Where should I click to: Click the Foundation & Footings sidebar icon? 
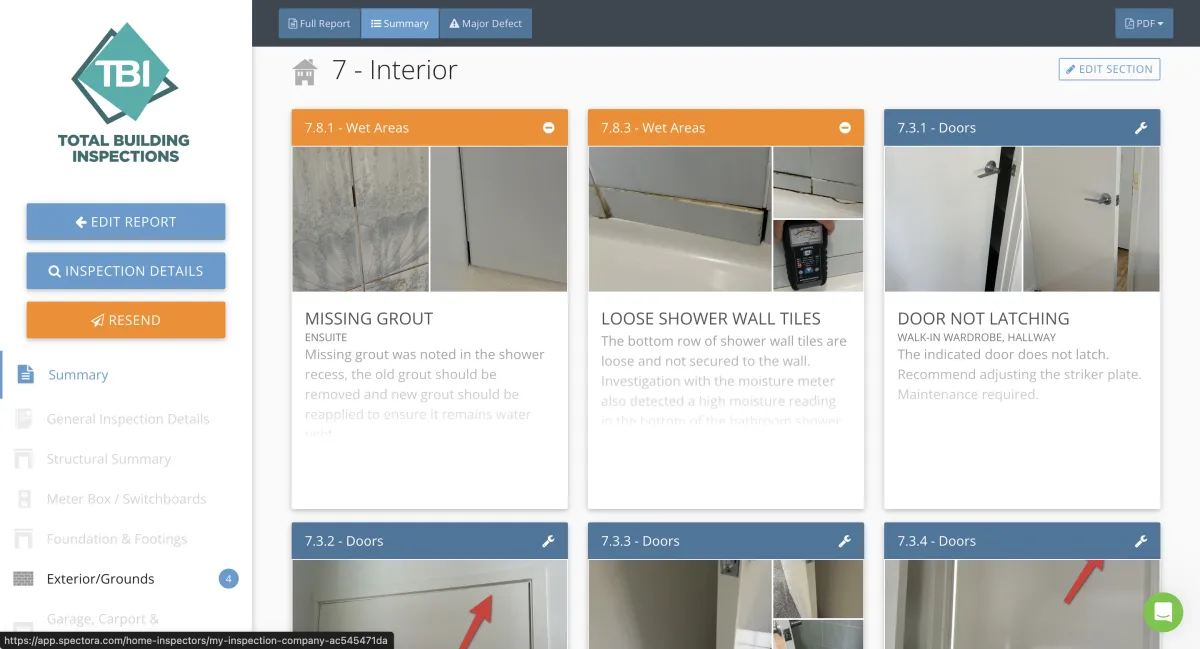click(24, 539)
